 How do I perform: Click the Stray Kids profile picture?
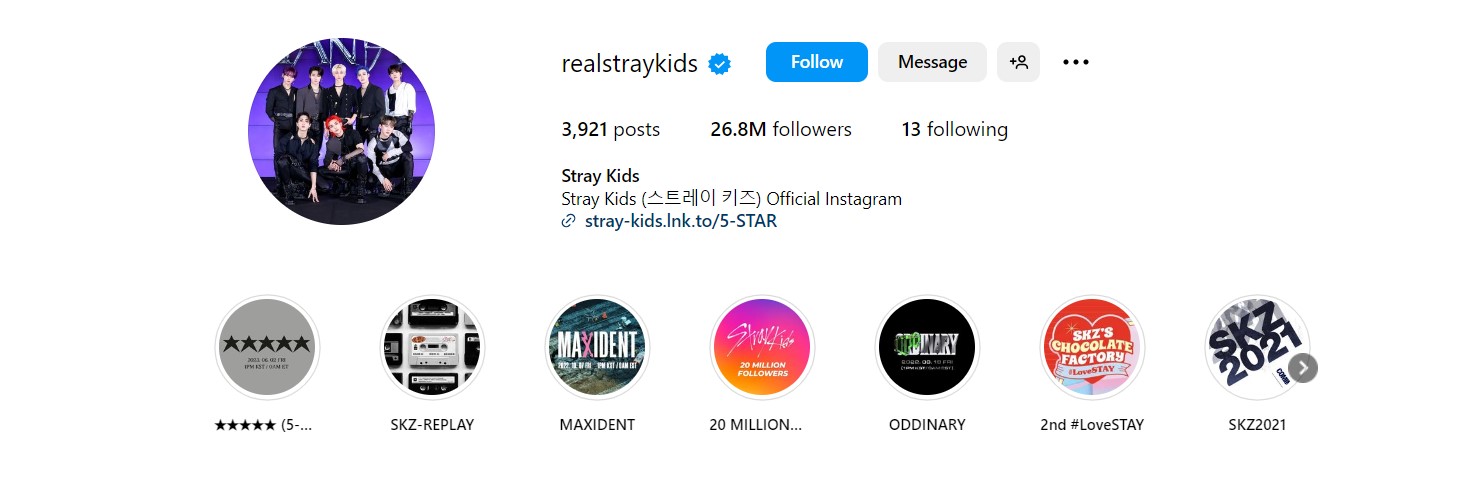click(x=341, y=131)
